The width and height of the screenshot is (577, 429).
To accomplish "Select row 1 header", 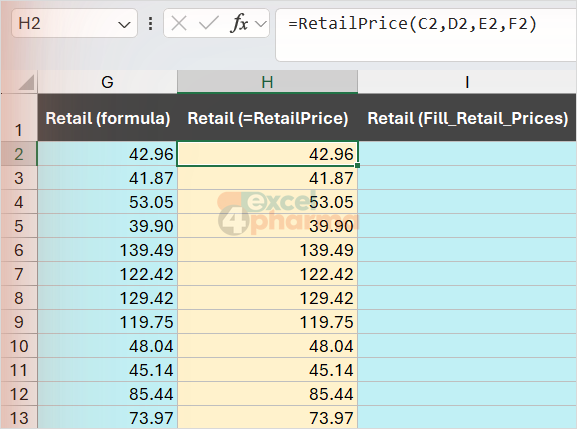I will pos(19,117).
